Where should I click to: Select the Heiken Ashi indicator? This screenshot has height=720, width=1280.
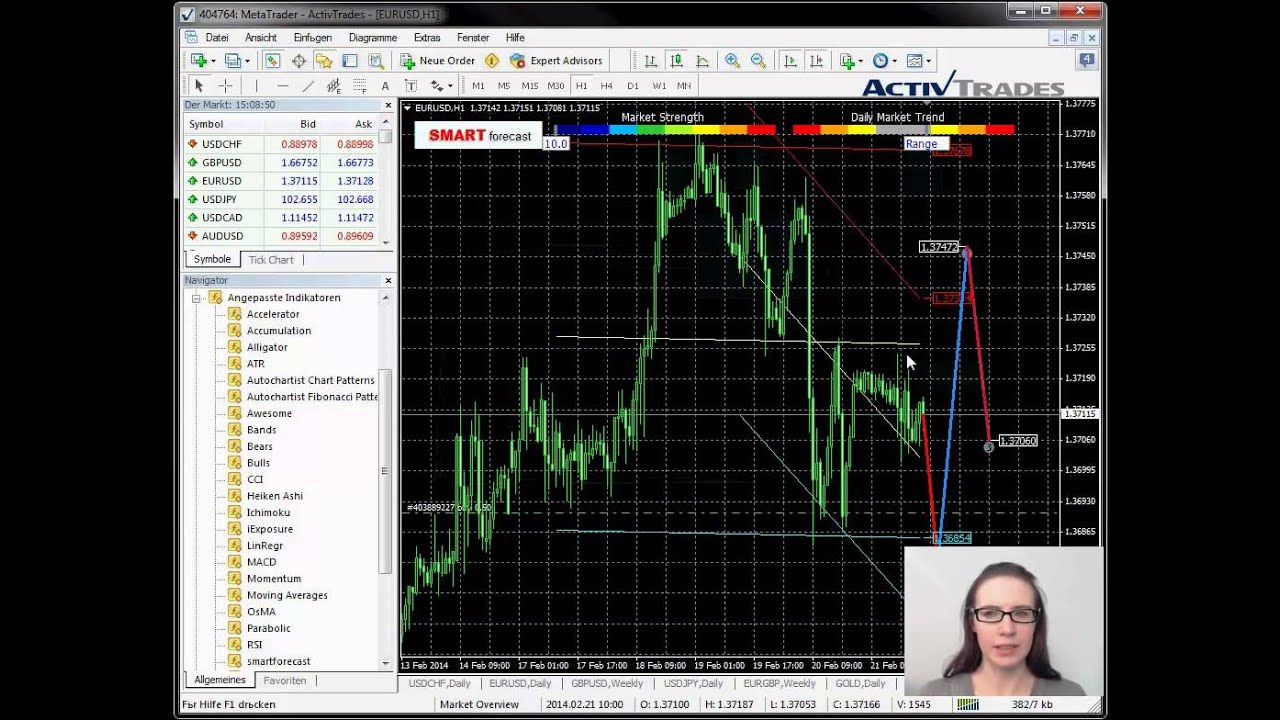[x=274, y=496]
